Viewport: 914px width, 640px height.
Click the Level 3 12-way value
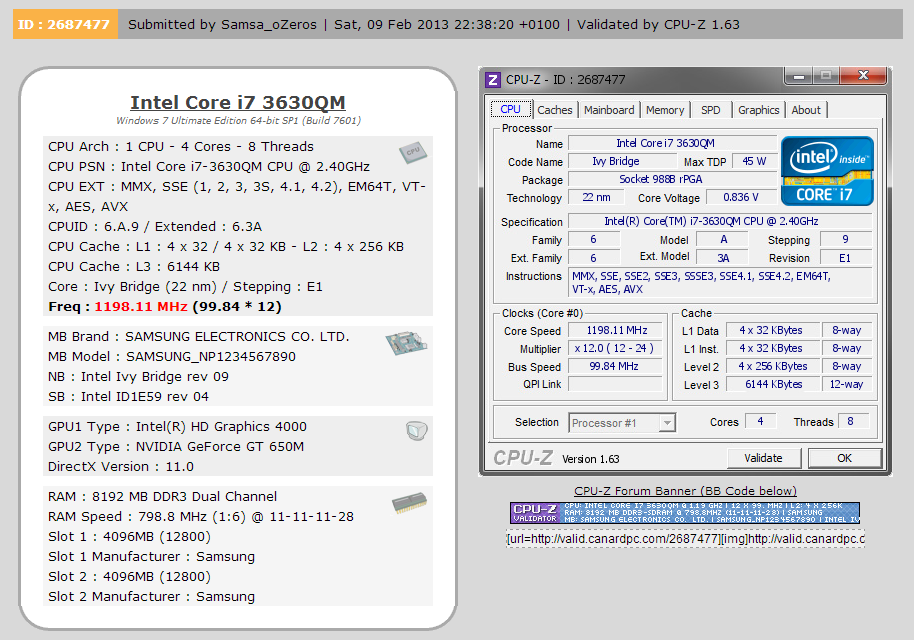tap(847, 385)
